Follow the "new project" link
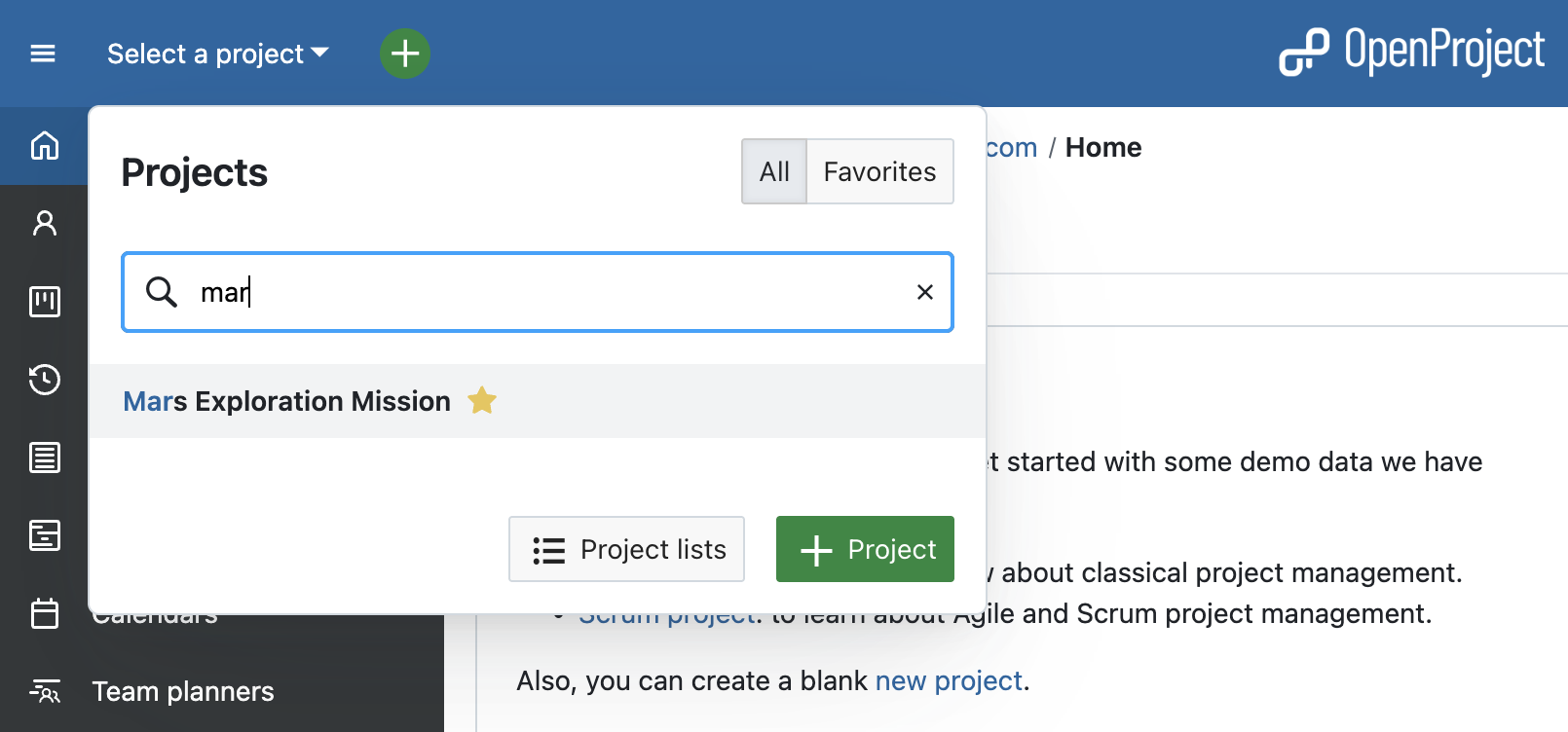The height and width of the screenshot is (732, 1568). [x=949, y=680]
